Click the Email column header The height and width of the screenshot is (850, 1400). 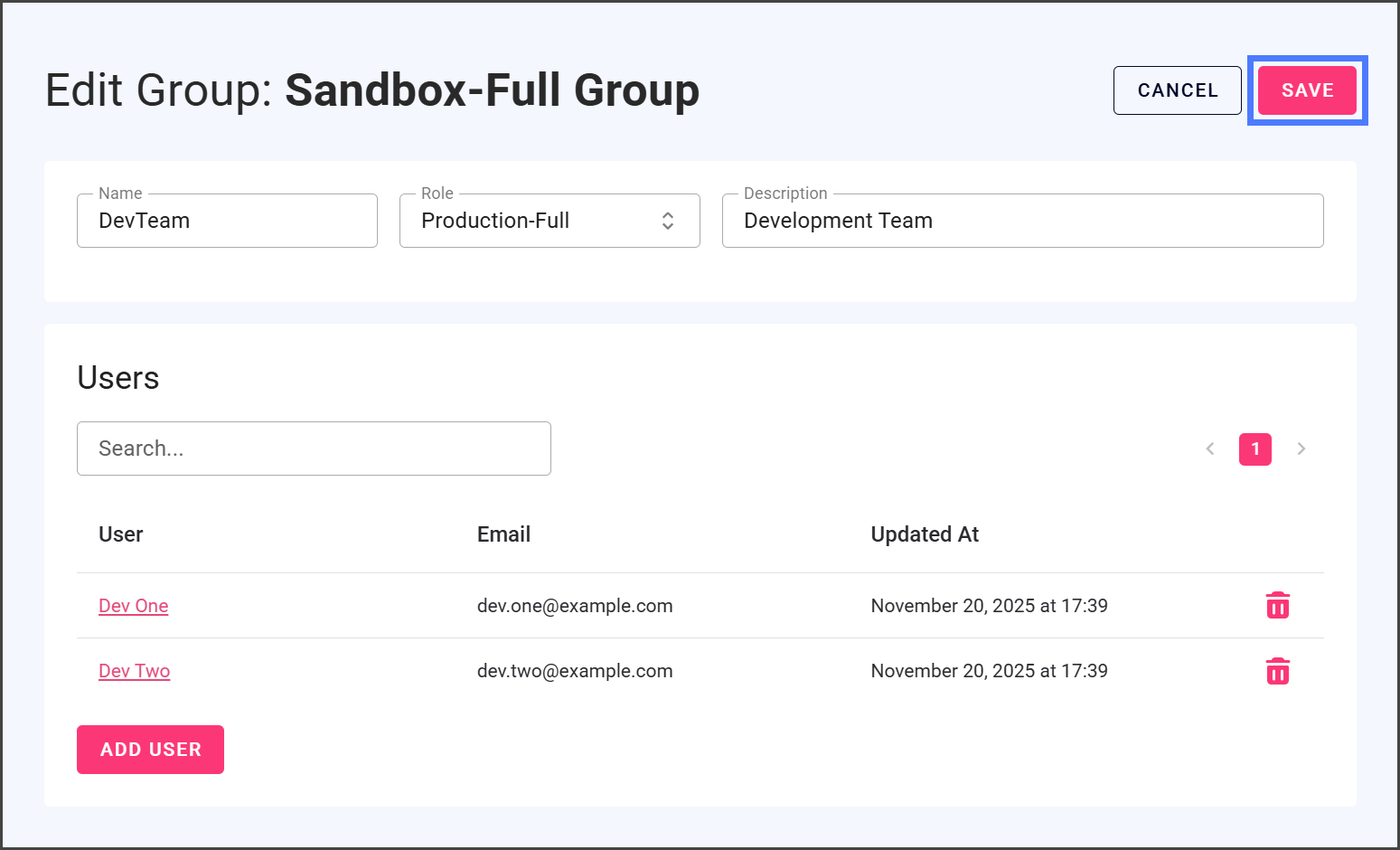click(503, 534)
